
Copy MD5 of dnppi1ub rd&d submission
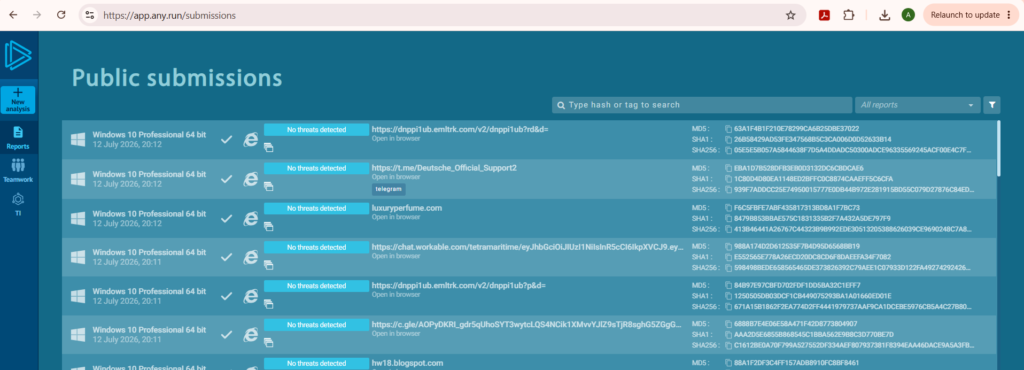pyautogui.click(x=729, y=129)
